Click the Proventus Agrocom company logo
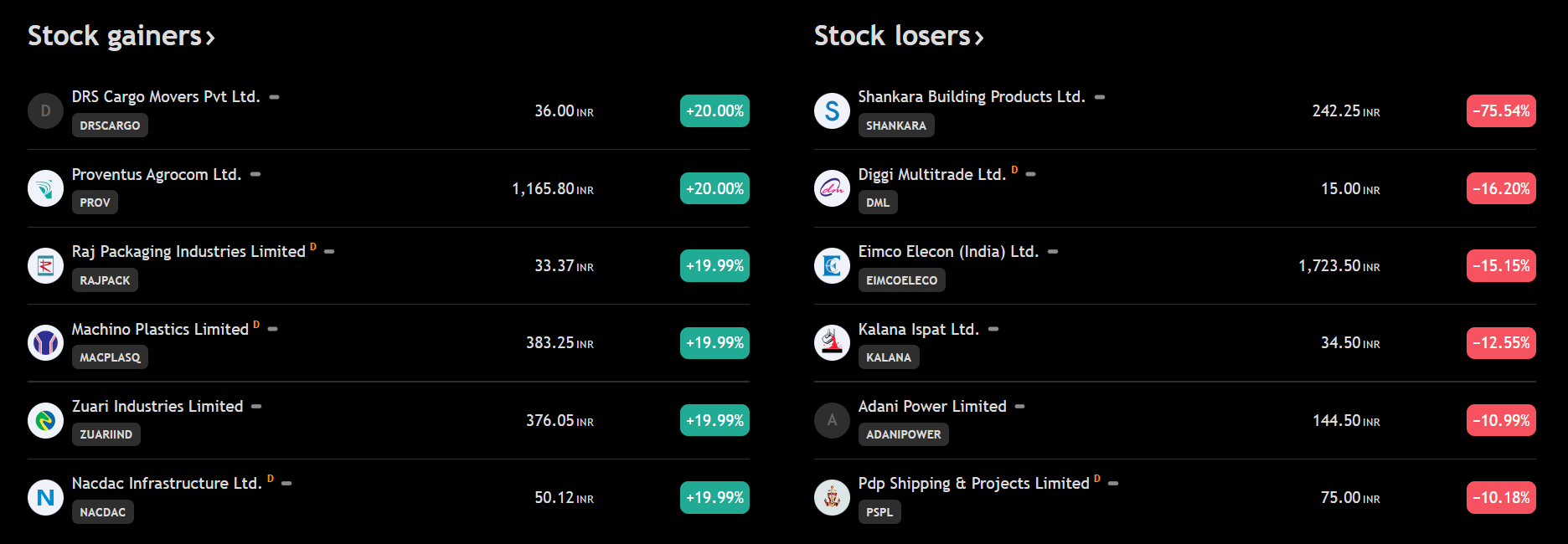Image resolution: width=1568 pixels, height=544 pixels. pos(45,188)
